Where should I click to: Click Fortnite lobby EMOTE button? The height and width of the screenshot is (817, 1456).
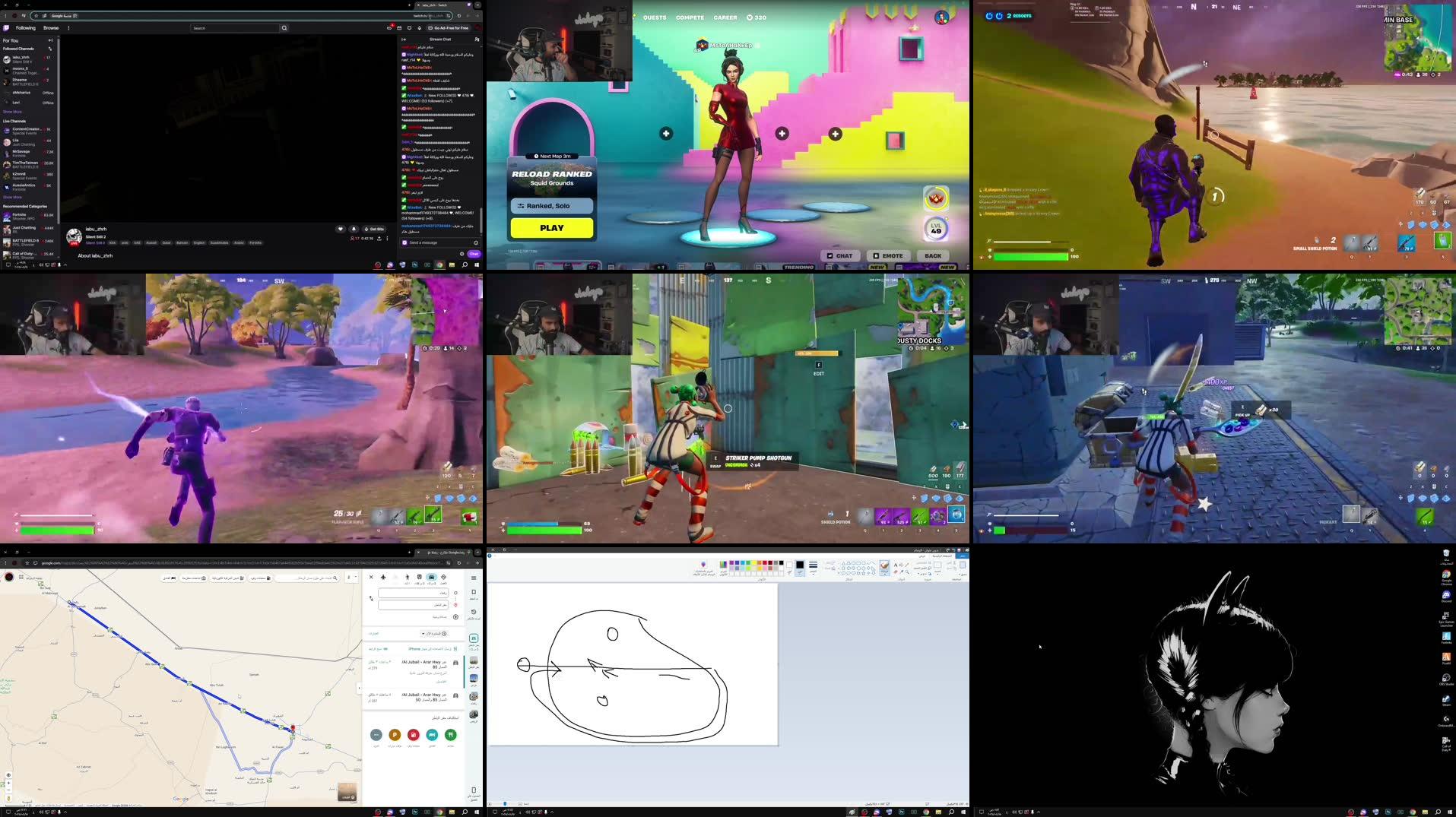[x=888, y=255]
